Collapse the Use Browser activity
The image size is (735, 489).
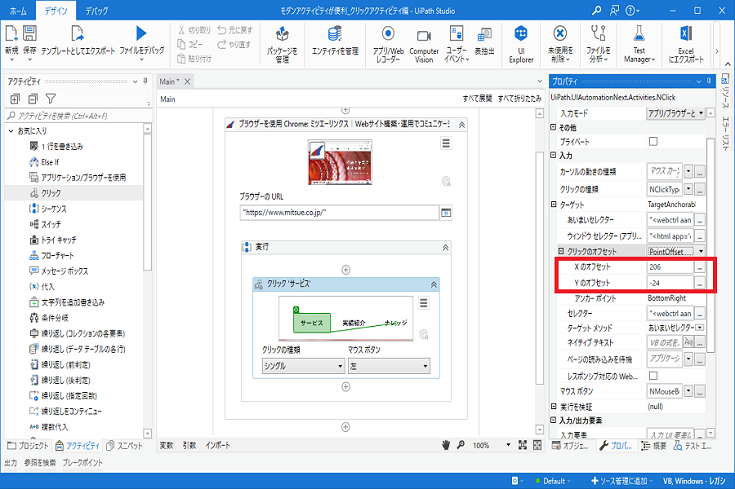click(x=462, y=125)
